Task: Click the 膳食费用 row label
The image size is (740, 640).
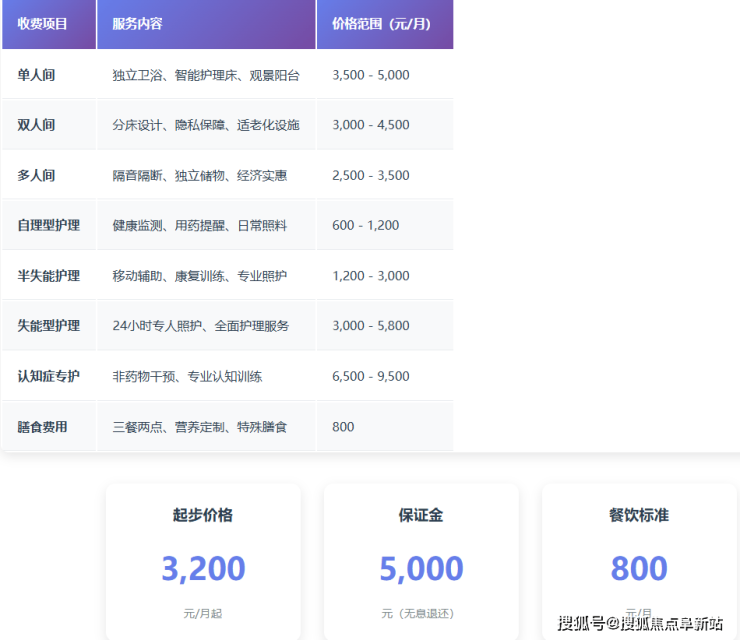Action: [x=42, y=427]
